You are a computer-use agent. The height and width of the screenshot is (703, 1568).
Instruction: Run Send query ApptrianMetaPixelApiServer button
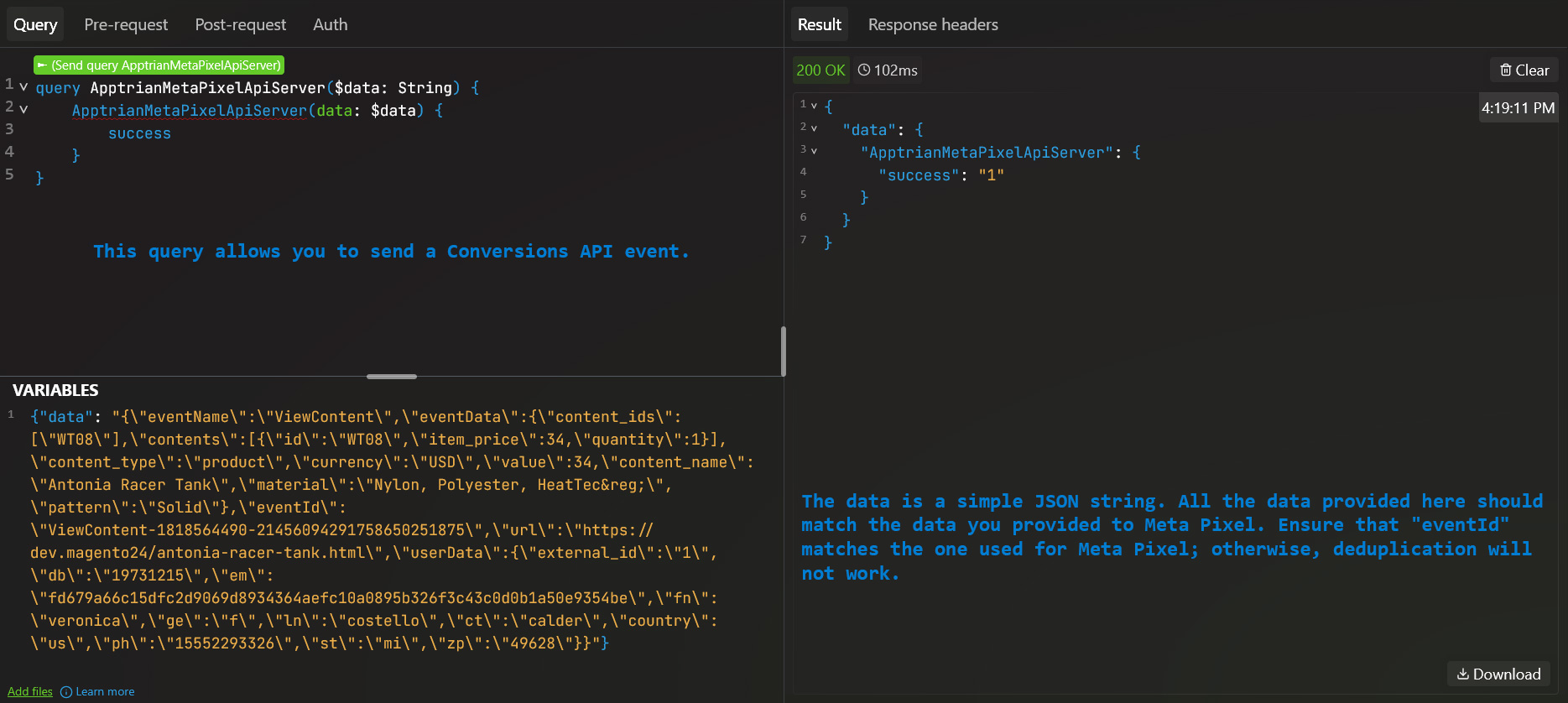tap(159, 65)
